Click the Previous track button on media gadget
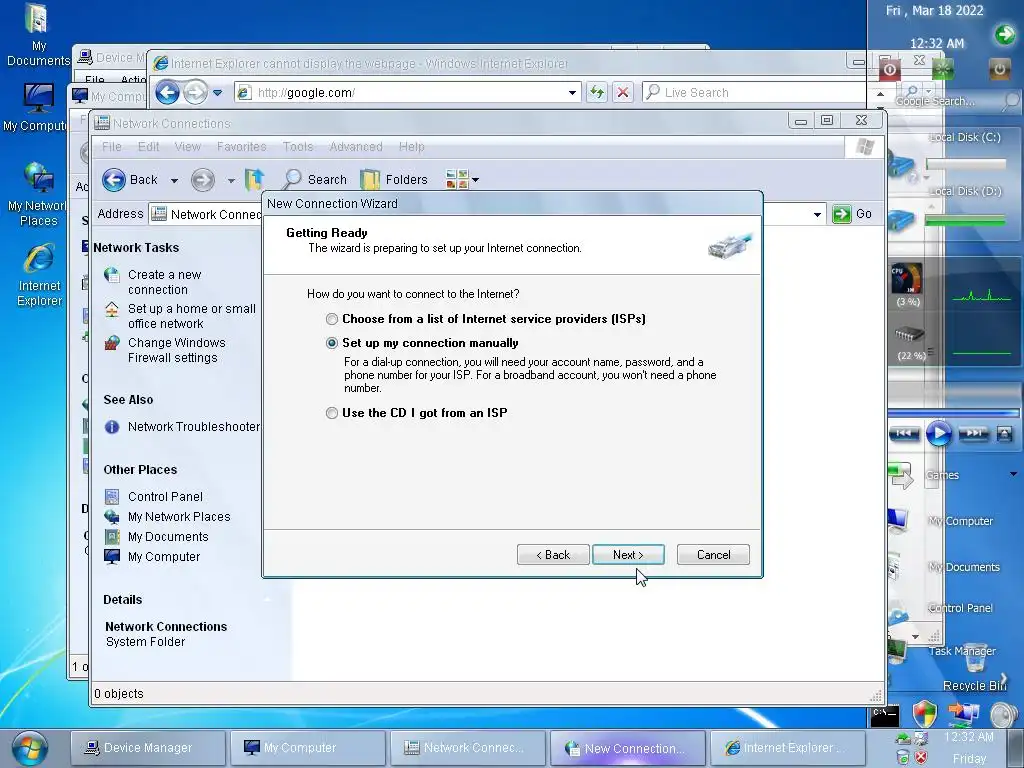The height and width of the screenshot is (768, 1024). [x=904, y=433]
